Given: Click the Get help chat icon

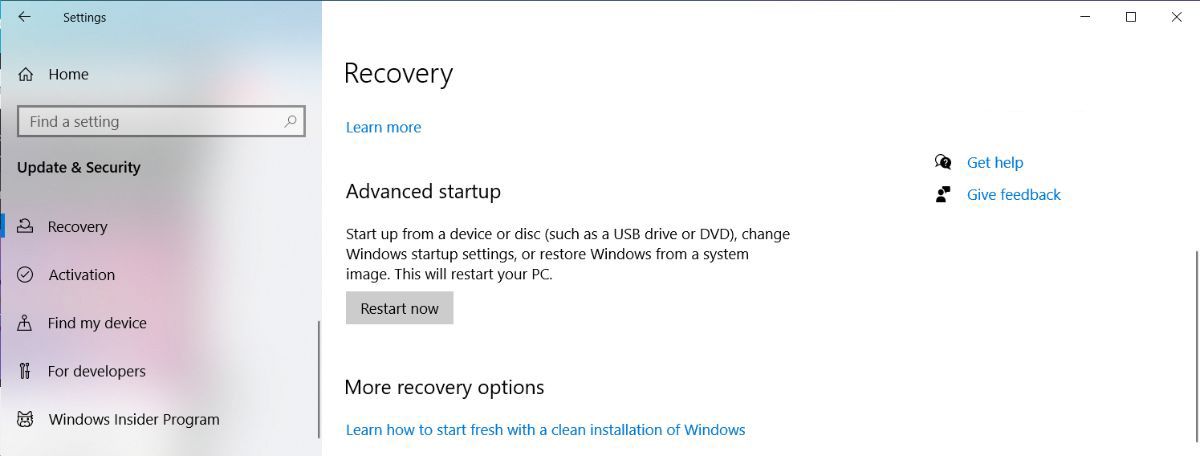Looking at the screenshot, I should point(942,162).
